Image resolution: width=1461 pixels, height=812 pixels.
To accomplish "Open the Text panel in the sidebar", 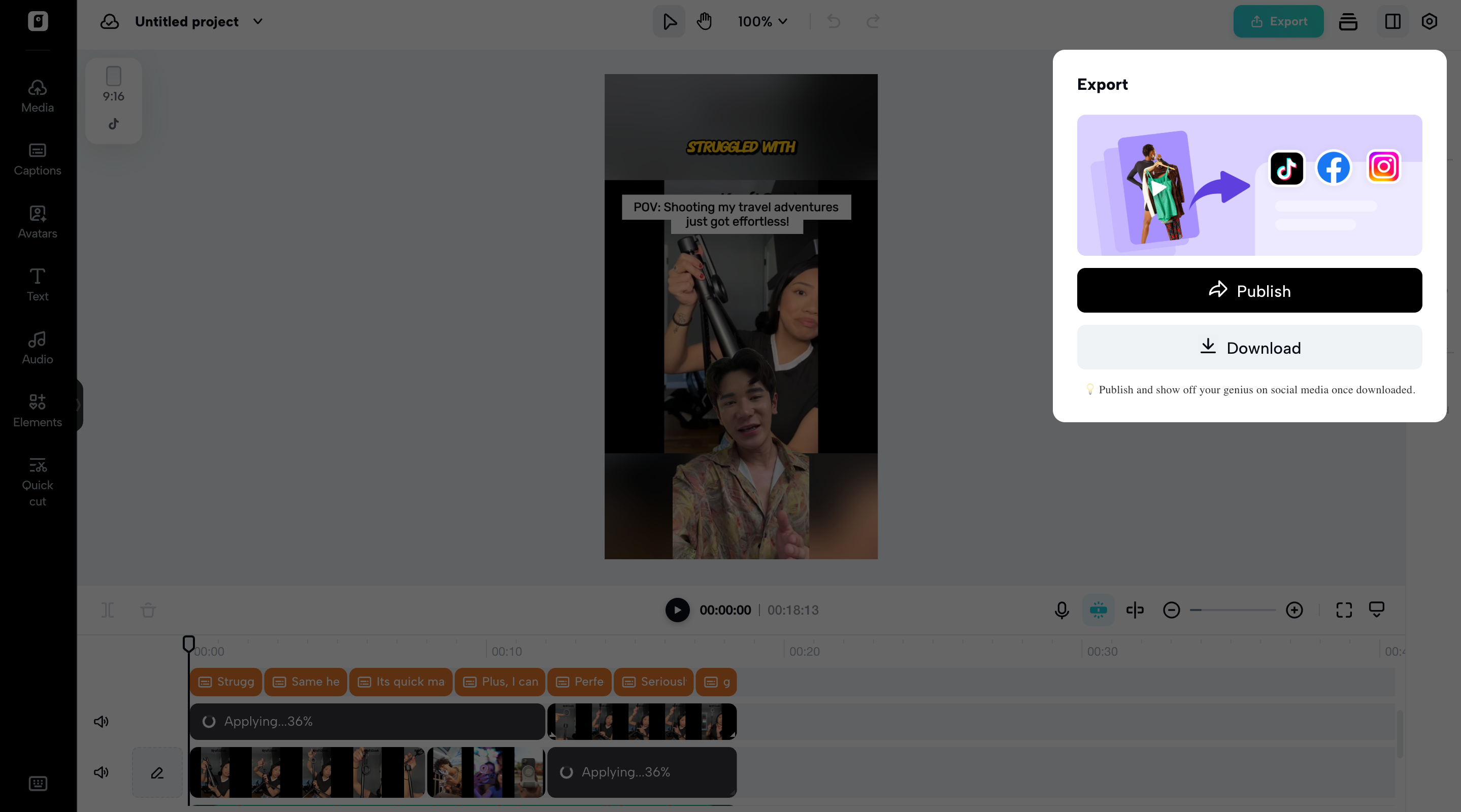I will (x=37, y=284).
